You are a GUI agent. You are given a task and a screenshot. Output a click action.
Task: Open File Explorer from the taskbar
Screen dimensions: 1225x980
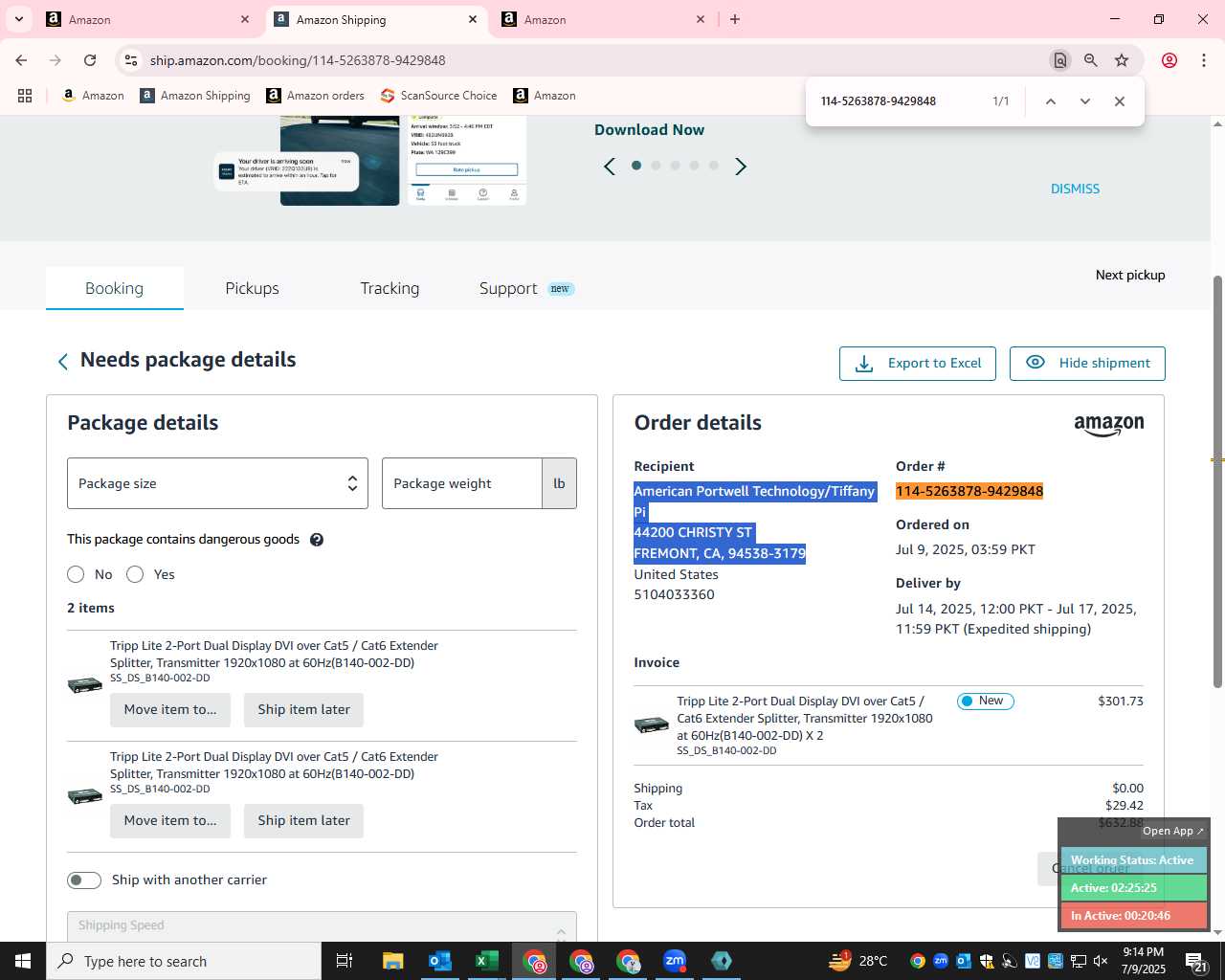click(x=393, y=961)
